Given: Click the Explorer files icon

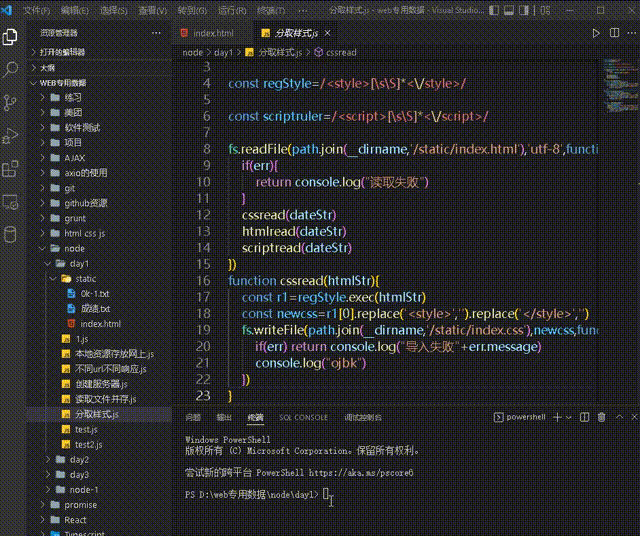Looking at the screenshot, I should [12, 36].
